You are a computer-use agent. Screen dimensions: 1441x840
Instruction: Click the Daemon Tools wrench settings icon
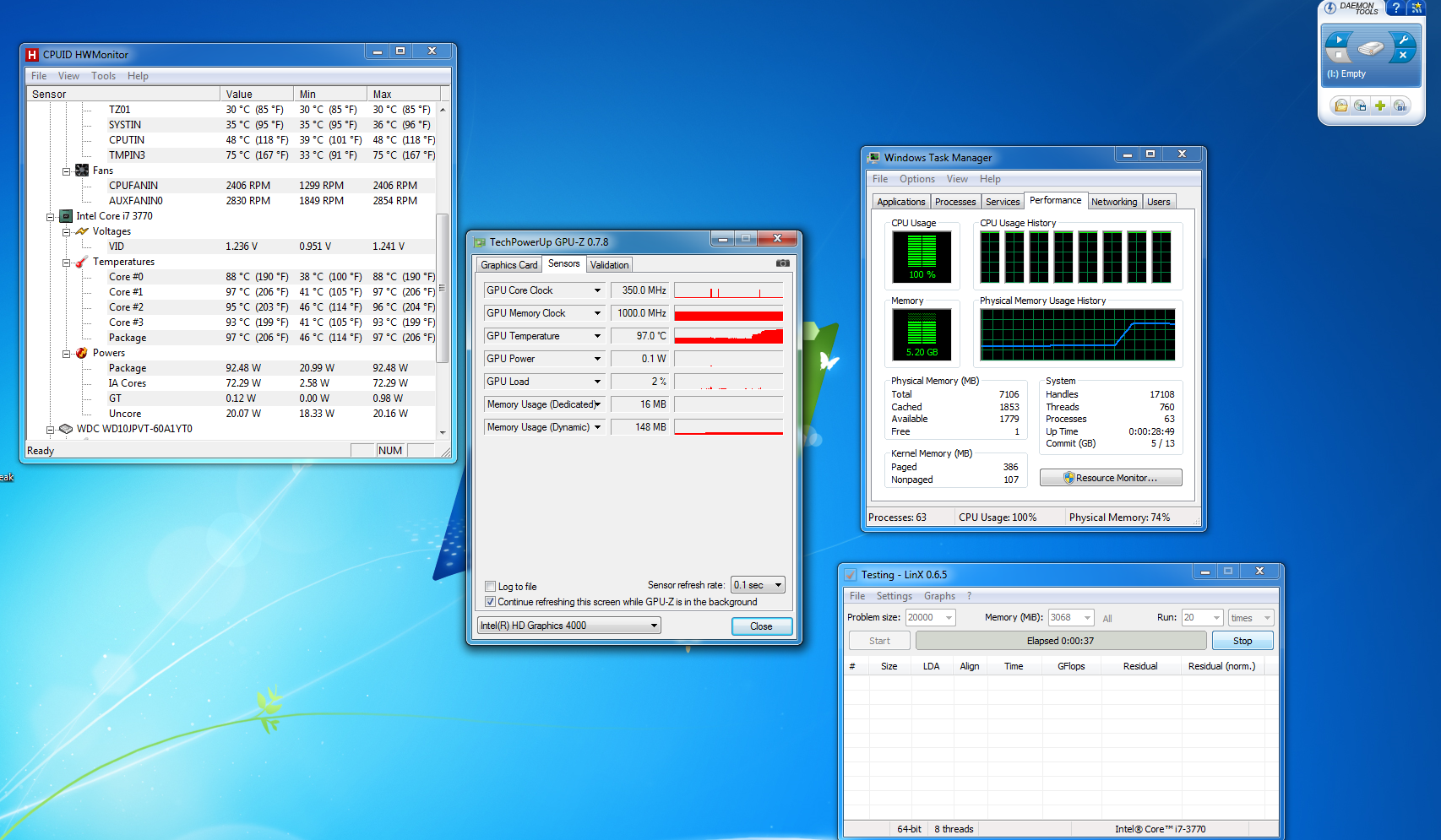[1403, 40]
